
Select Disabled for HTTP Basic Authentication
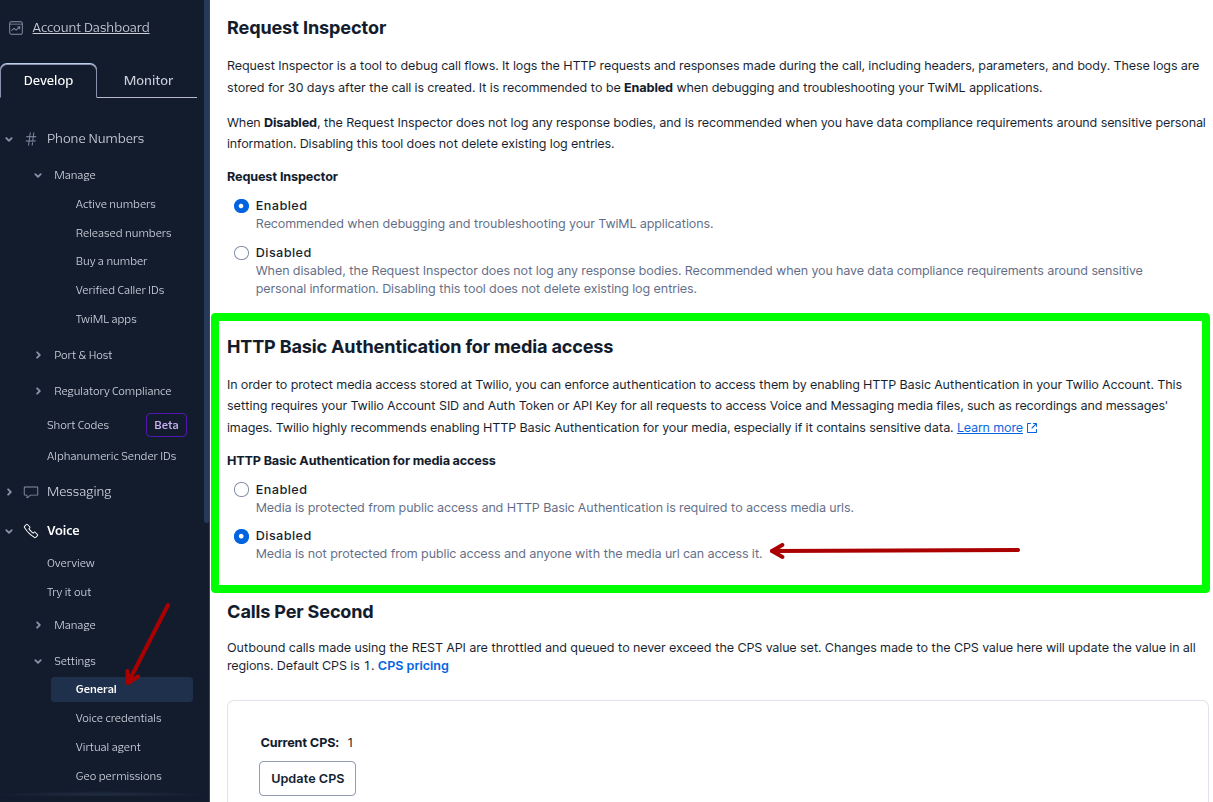(241, 536)
